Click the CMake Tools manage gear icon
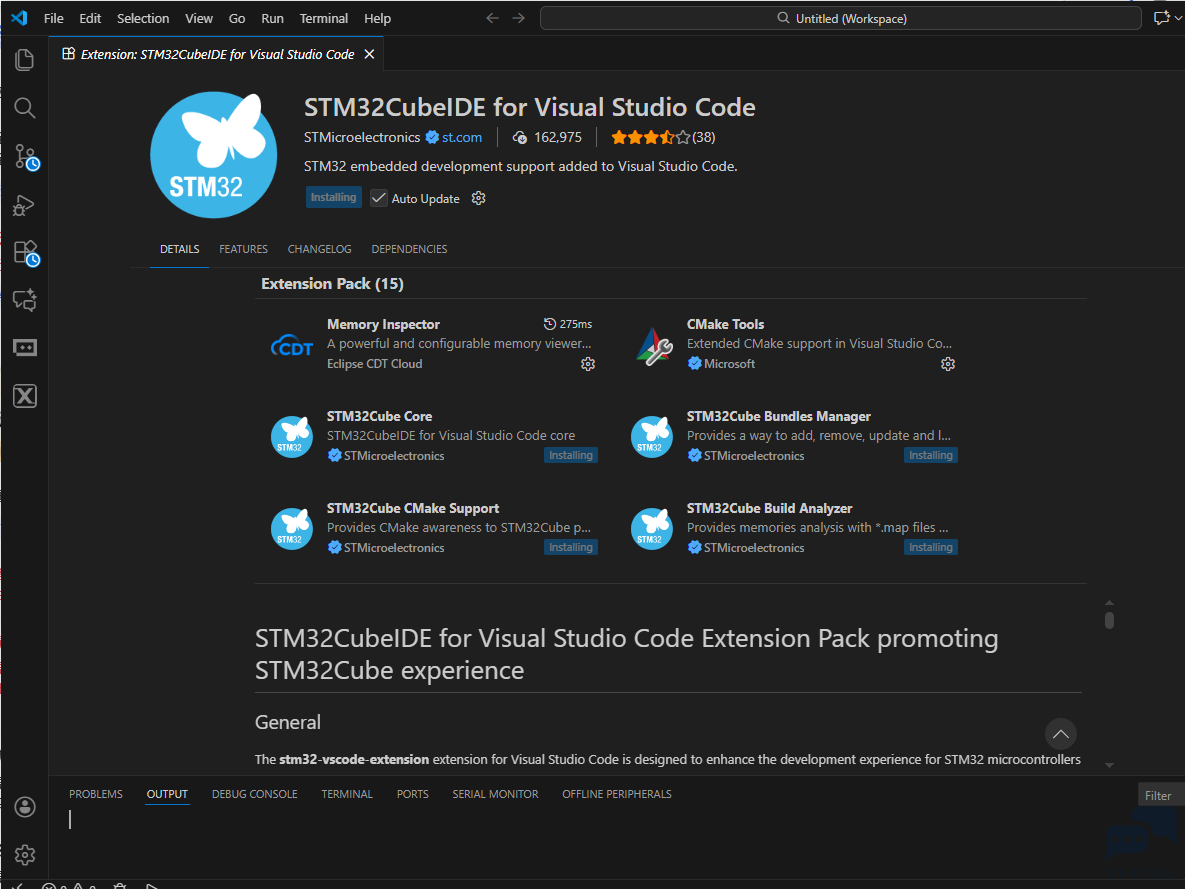This screenshot has width=1185, height=889. (x=948, y=364)
